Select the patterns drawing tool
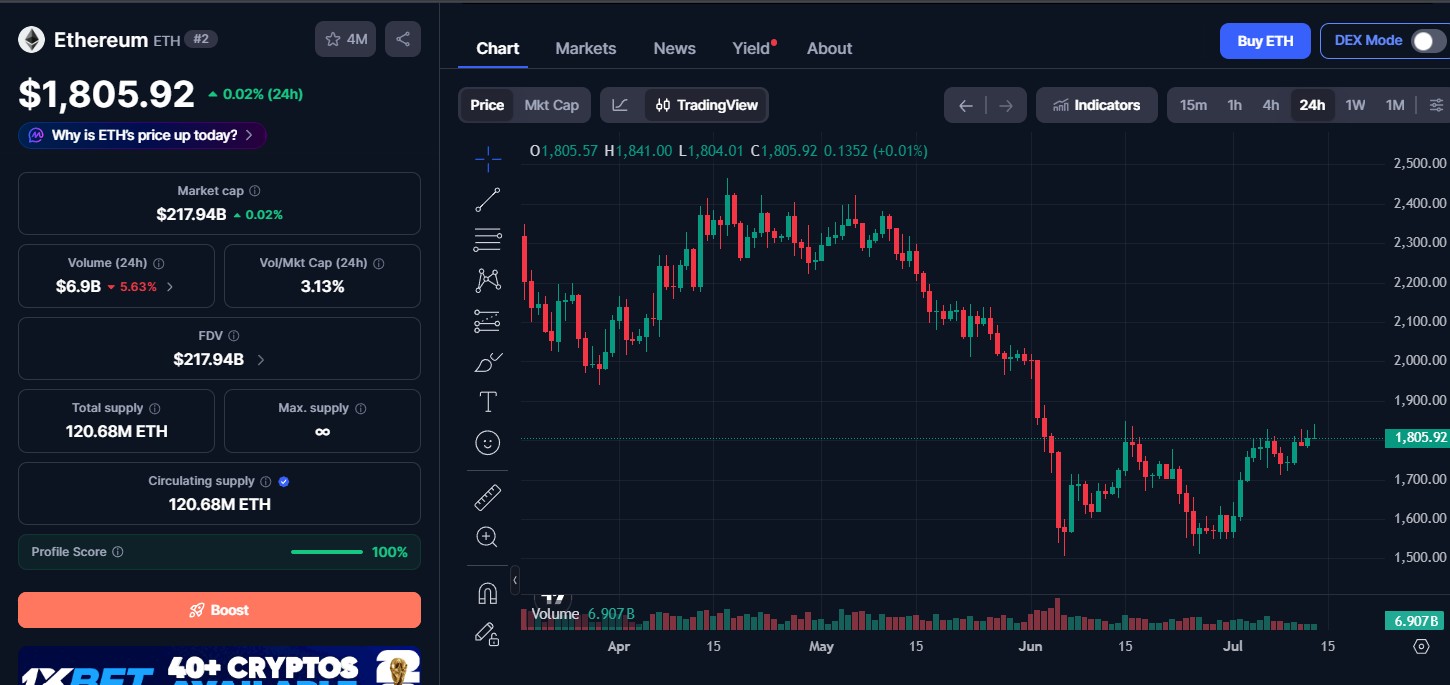1450x685 pixels. pos(488,280)
